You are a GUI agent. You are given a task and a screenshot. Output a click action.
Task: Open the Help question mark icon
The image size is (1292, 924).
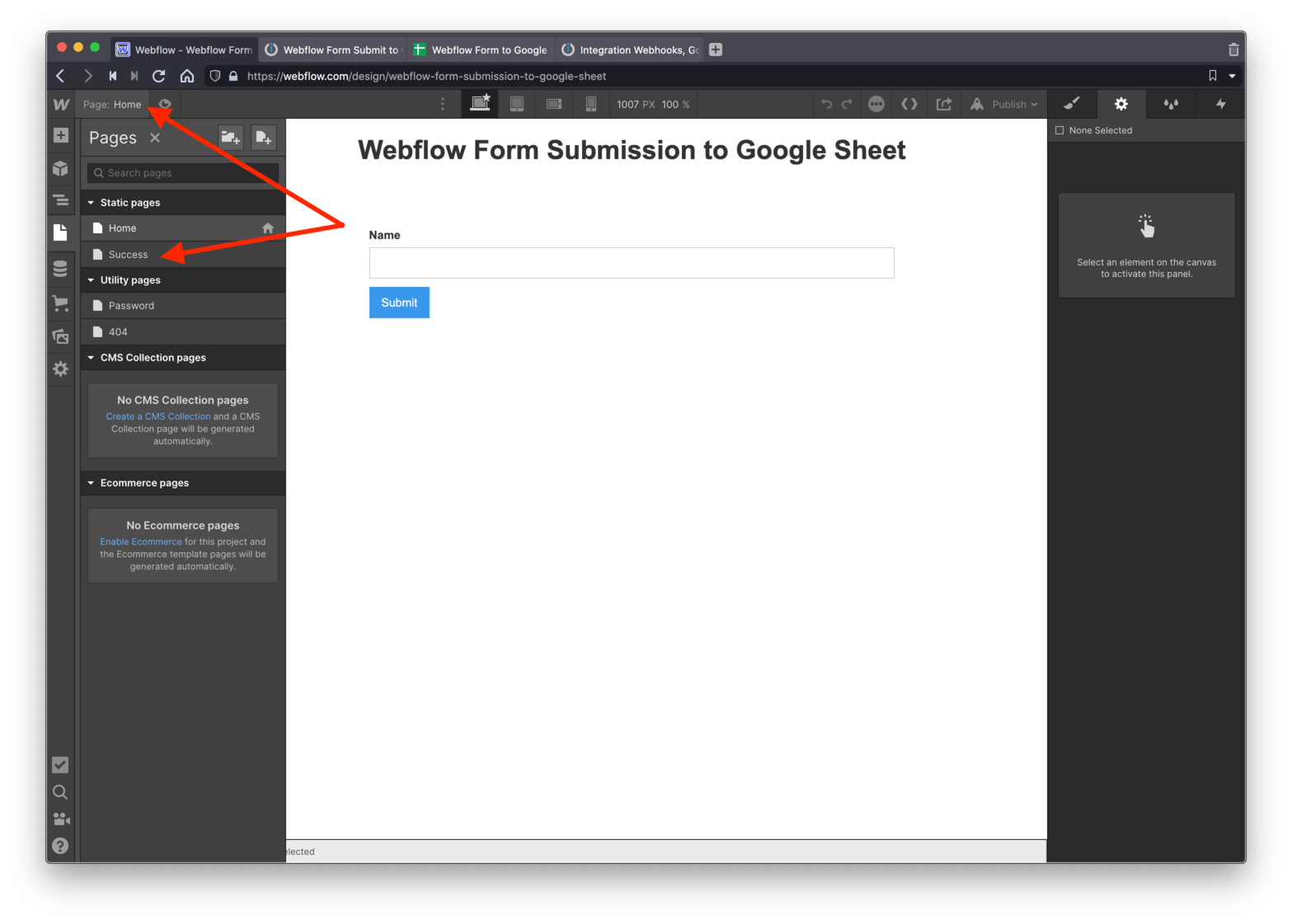tap(60, 846)
